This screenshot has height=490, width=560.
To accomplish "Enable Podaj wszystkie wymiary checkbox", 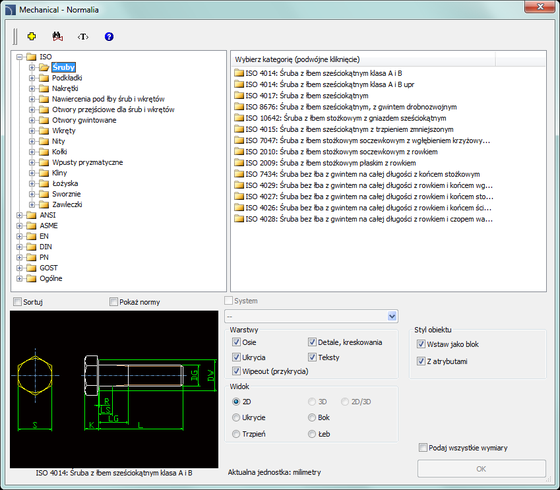I will 423,448.
